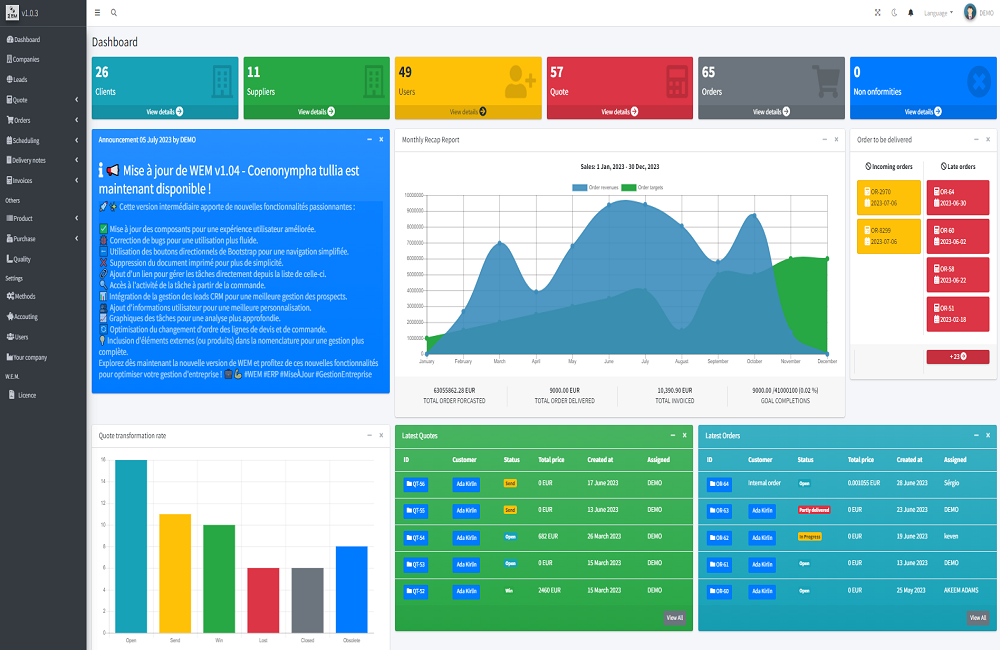Screen dimensions: 1000x650
Task: Go to Companies in the sidebar
Action: [x=26, y=59]
